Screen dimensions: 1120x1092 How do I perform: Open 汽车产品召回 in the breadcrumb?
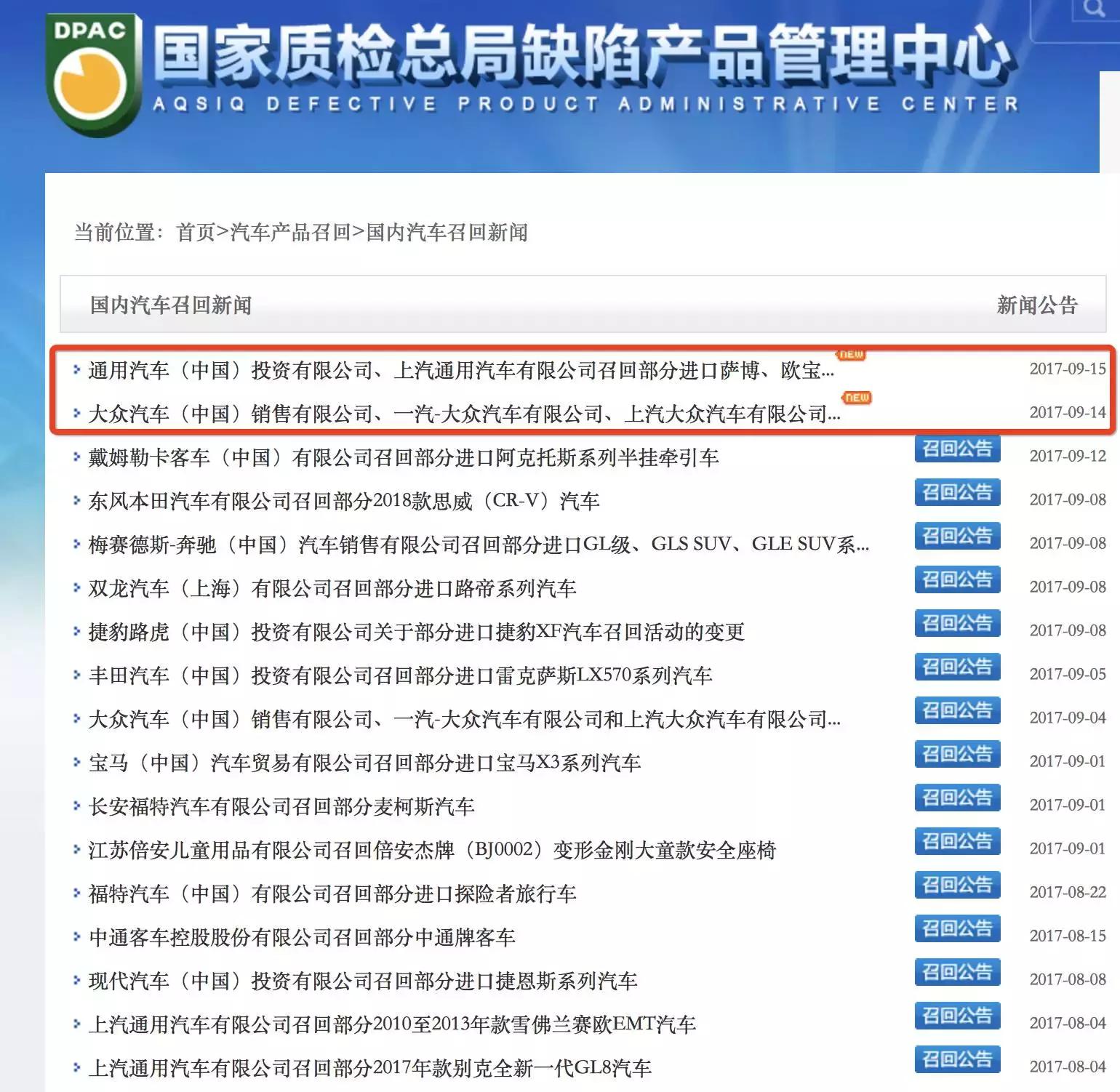point(290,233)
